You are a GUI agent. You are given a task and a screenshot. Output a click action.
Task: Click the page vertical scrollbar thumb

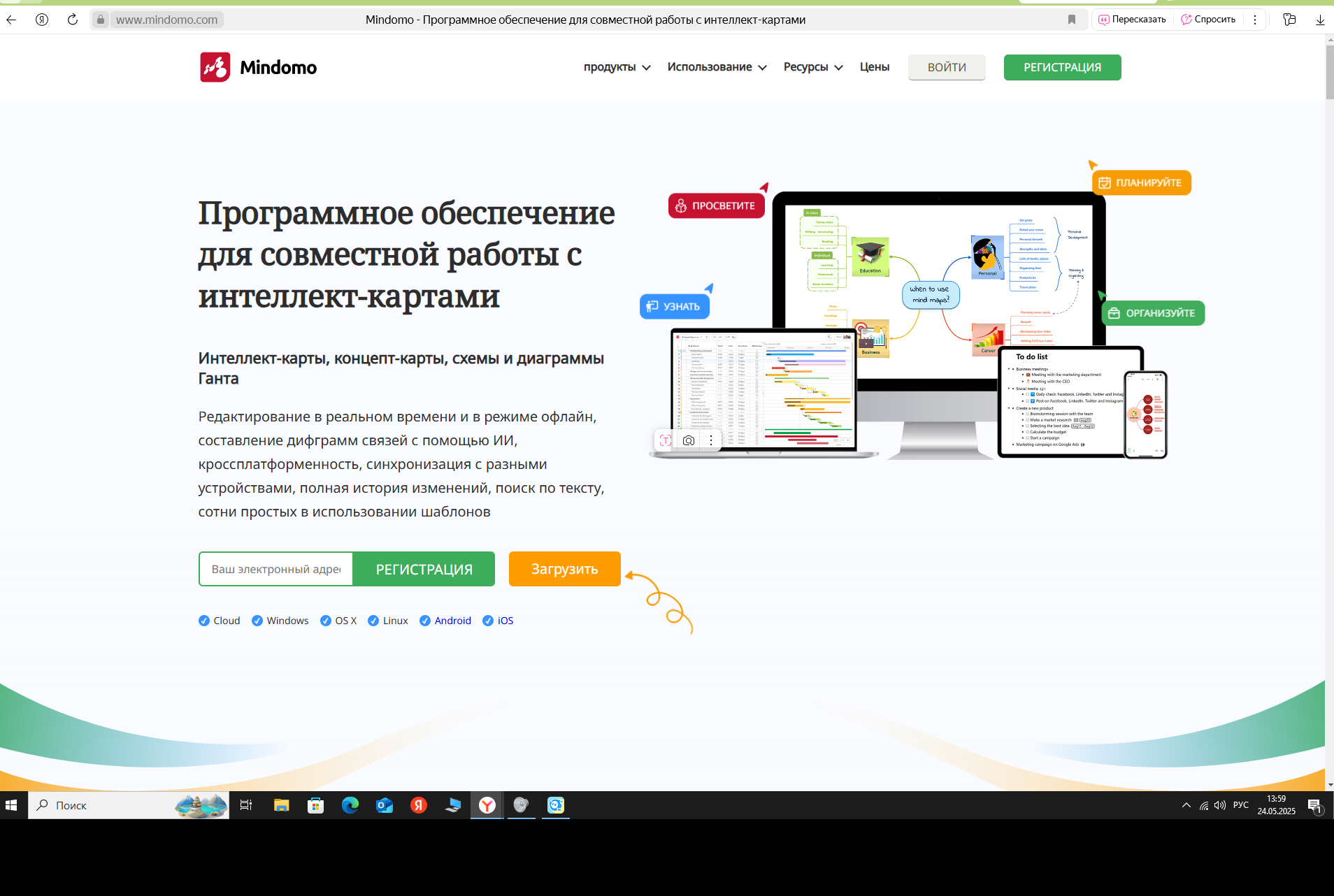tap(1329, 70)
